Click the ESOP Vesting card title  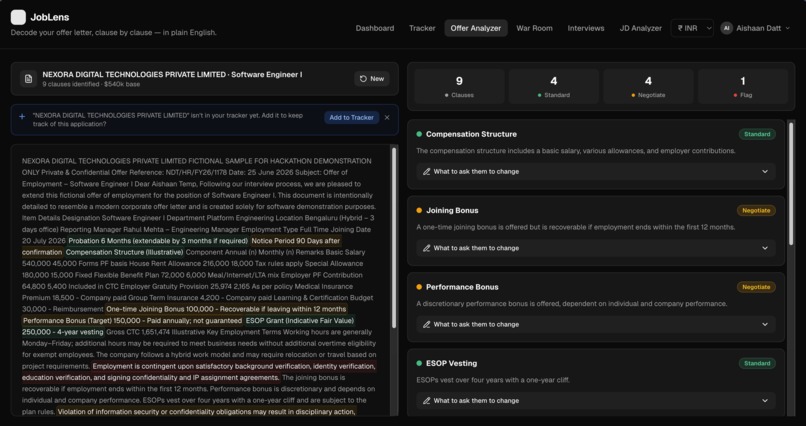[451, 363]
